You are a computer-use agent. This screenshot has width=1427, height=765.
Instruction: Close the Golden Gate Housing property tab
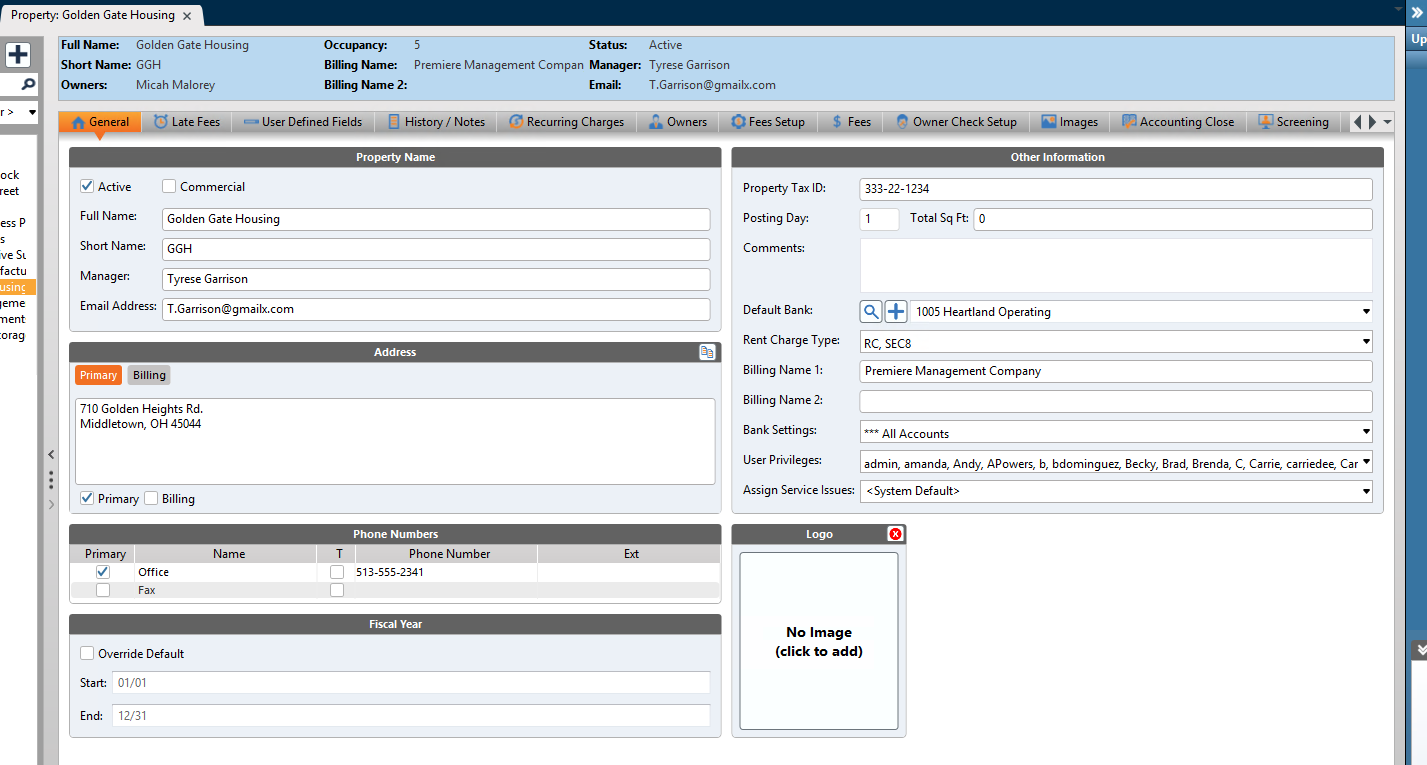(x=187, y=16)
